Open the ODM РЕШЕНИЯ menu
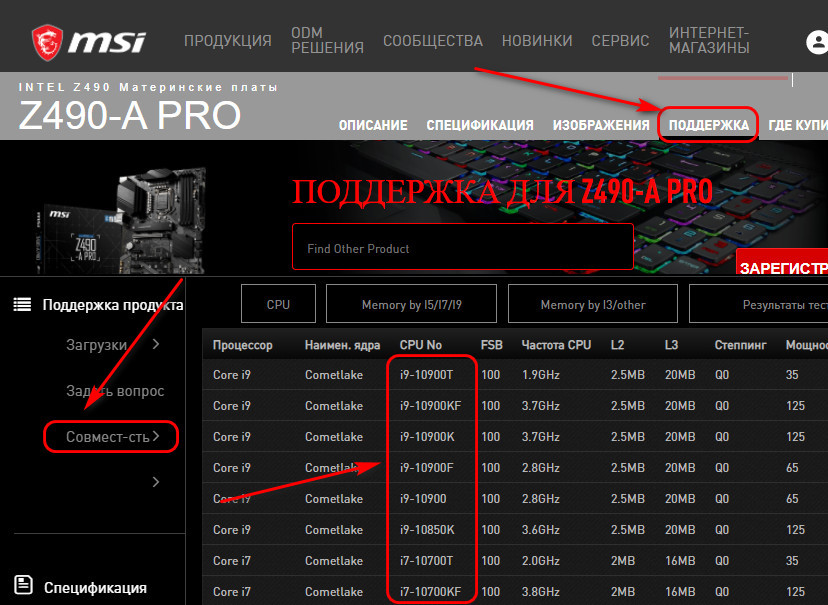This screenshot has height=605, width=828. pos(327,41)
